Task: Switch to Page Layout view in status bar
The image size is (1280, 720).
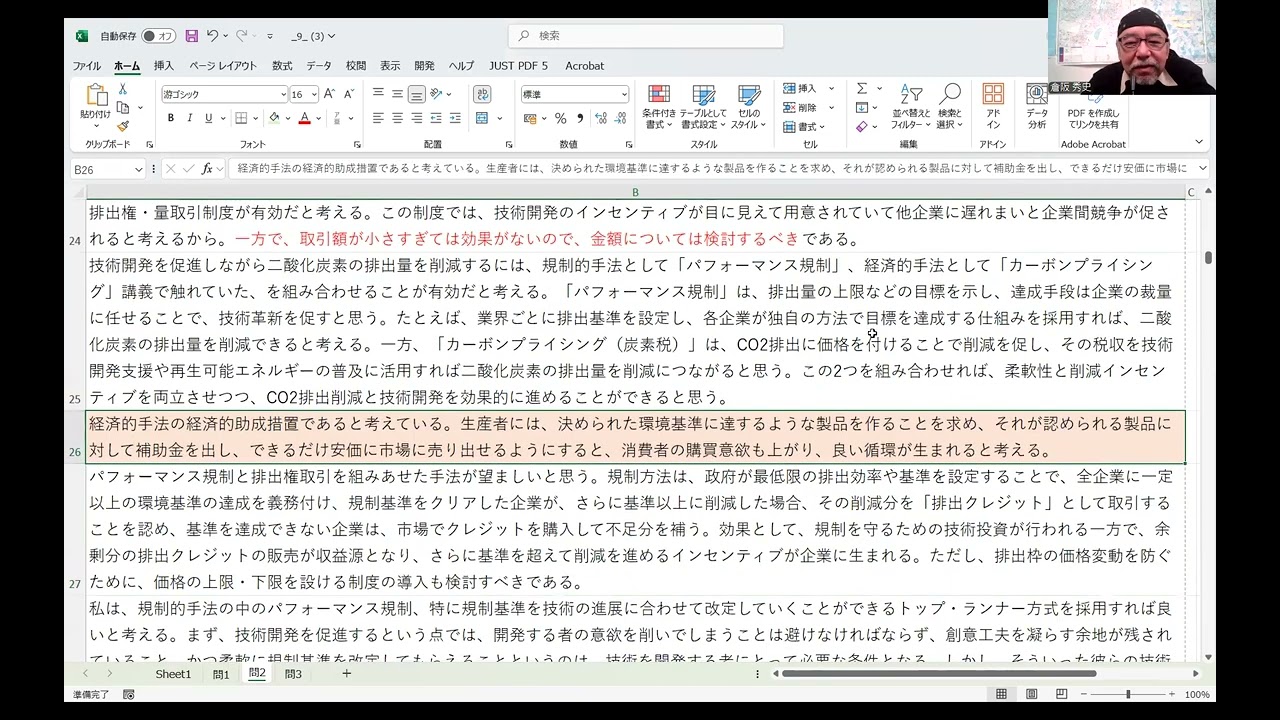Action: 1031,694
